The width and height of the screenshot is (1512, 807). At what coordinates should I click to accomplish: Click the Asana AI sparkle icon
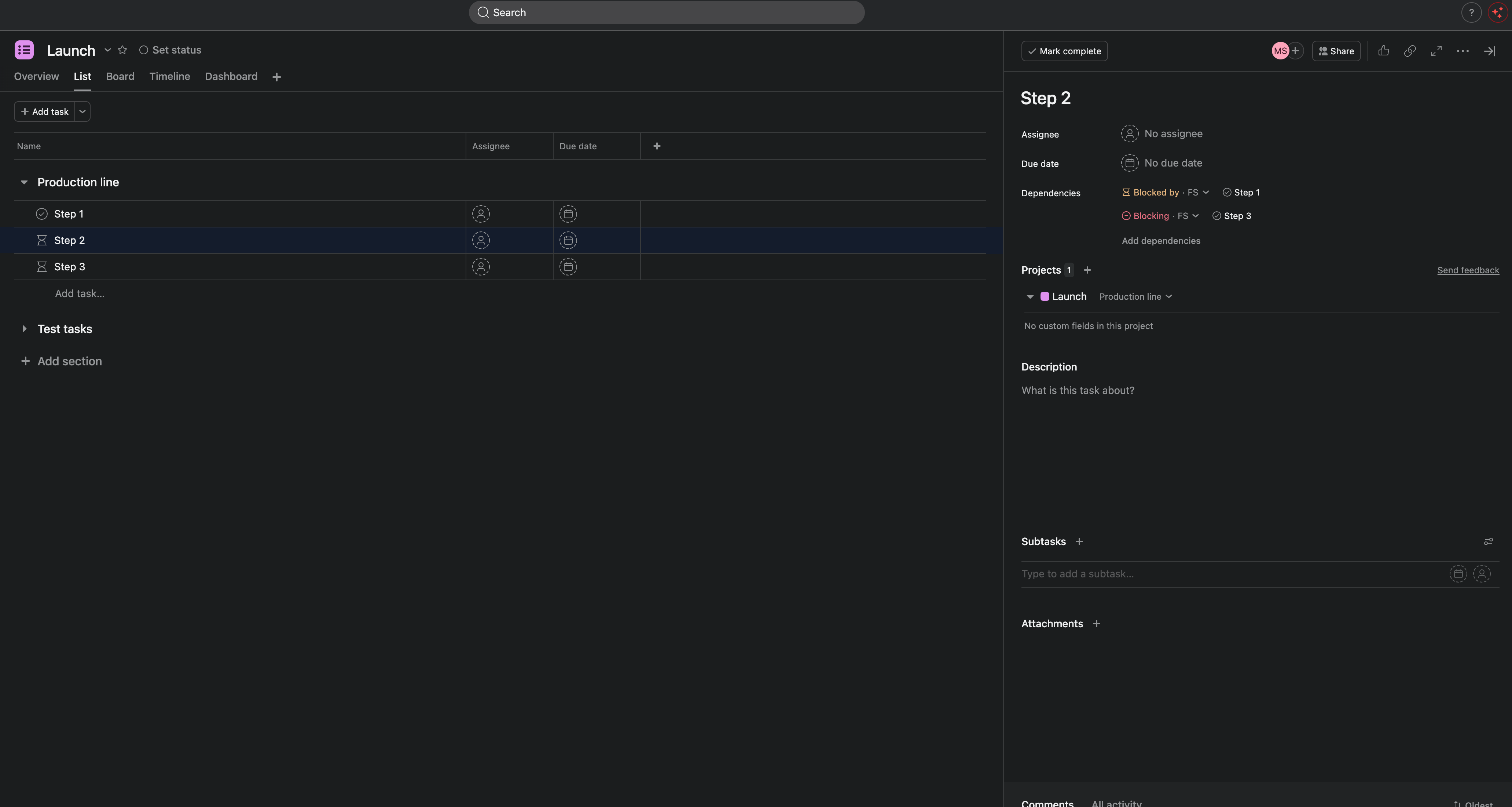1497,12
